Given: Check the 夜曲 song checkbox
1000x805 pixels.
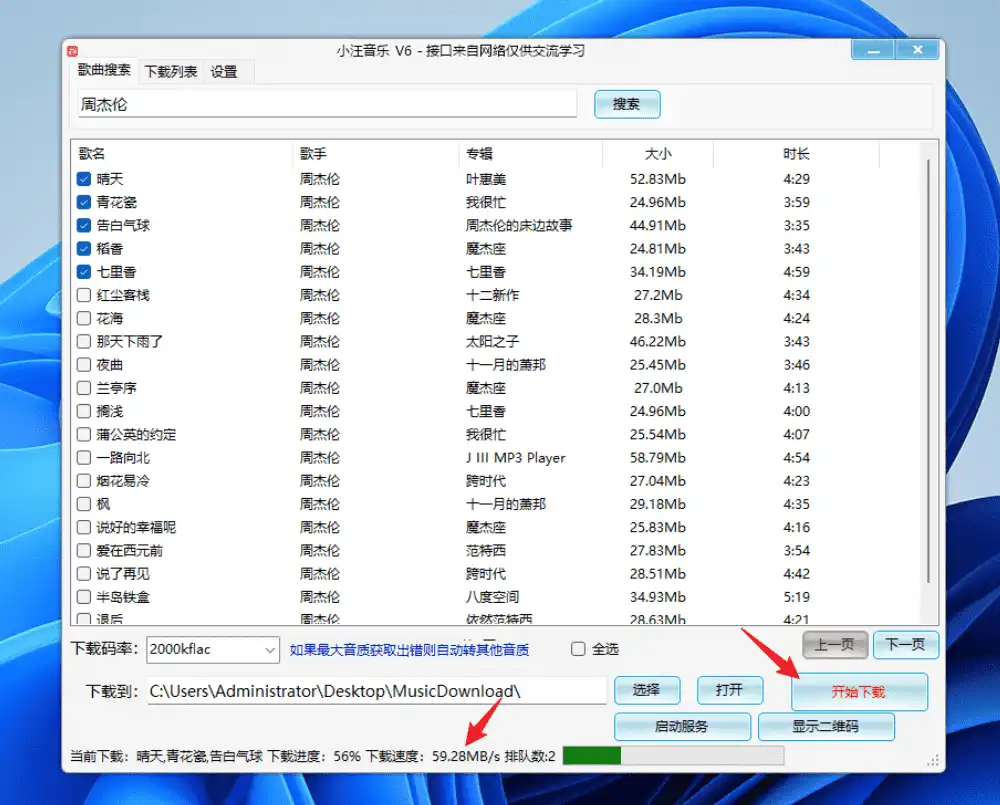Looking at the screenshot, I should pos(84,365).
